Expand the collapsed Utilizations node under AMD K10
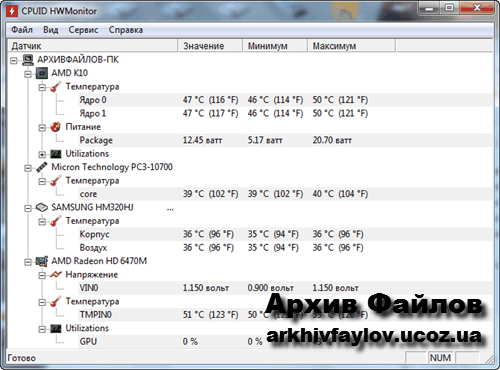Viewport: 500px width, 370px height. 42,154
